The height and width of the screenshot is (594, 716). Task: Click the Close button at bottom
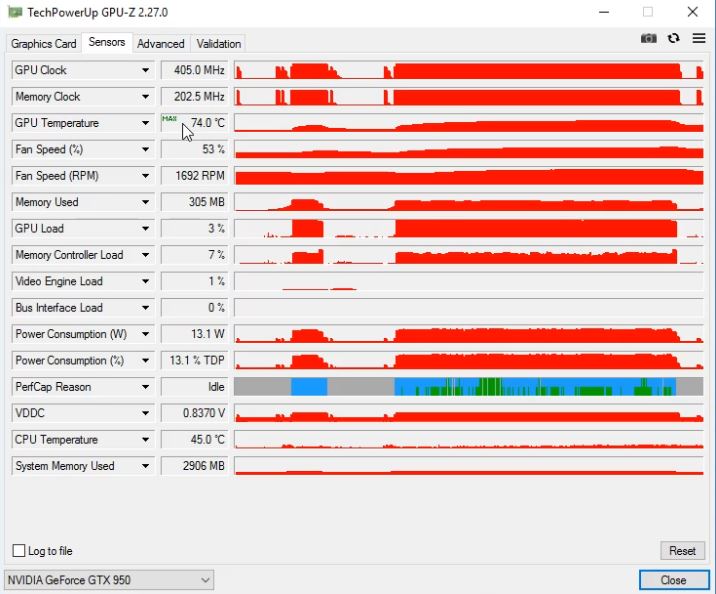[674, 580]
